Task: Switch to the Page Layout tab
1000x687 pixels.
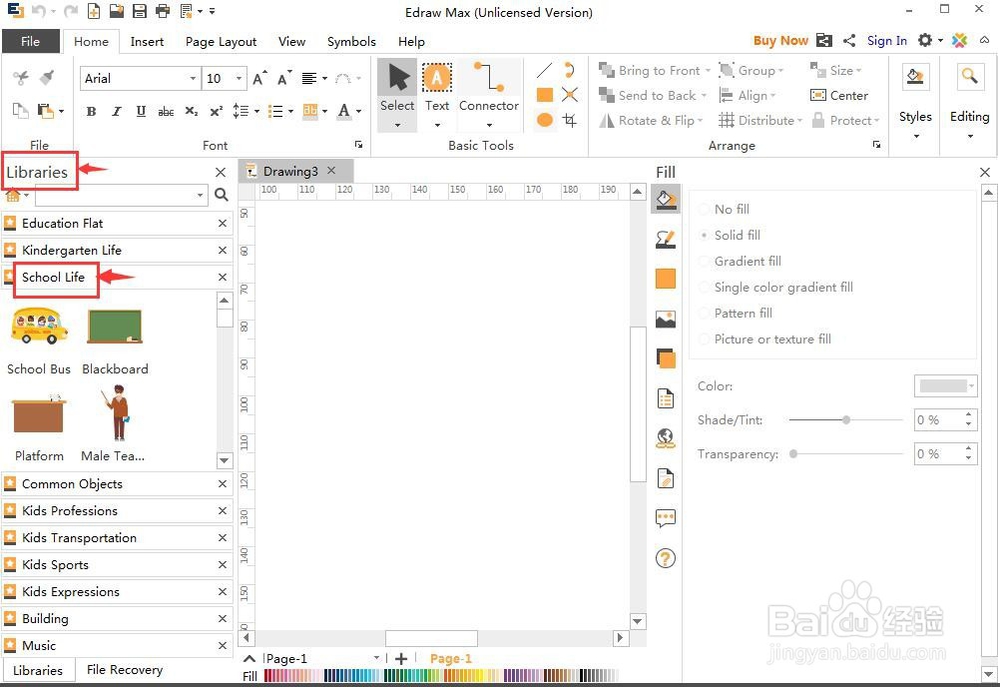Action: [221, 41]
